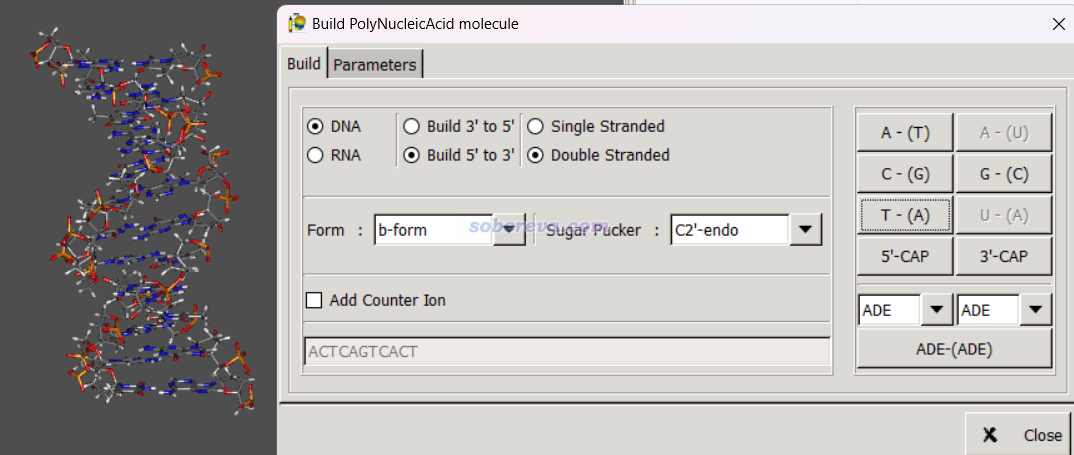The image size is (1074, 455).
Task: Click the Build PolyNucleicAcid window title icon
Action: [297, 23]
